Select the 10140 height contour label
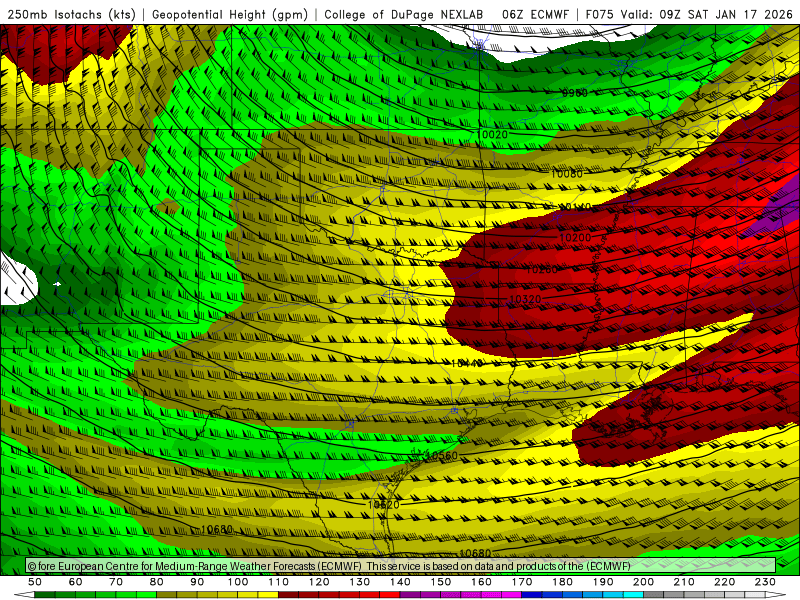 (575, 207)
